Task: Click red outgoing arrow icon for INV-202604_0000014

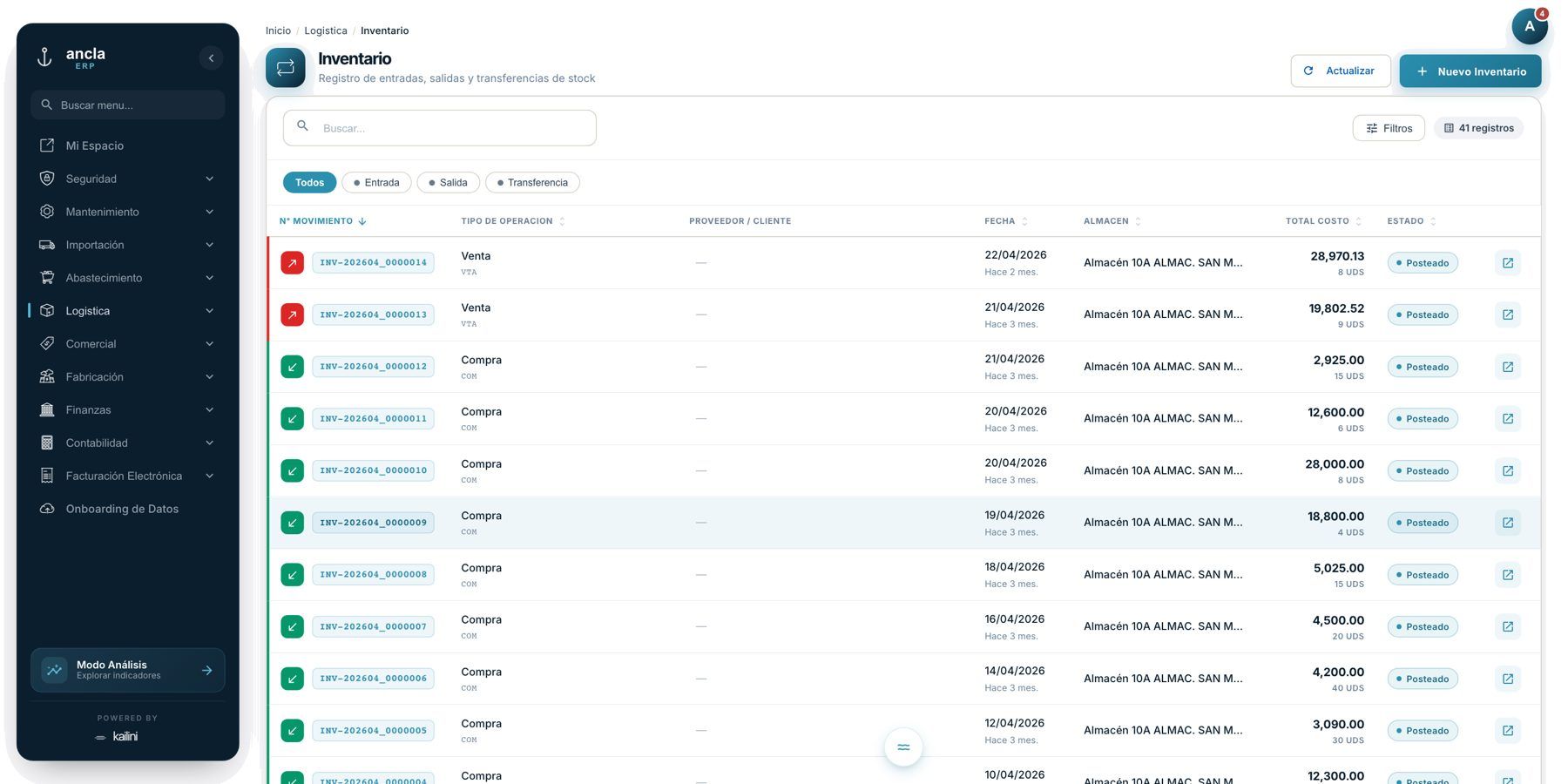Action: [293, 262]
